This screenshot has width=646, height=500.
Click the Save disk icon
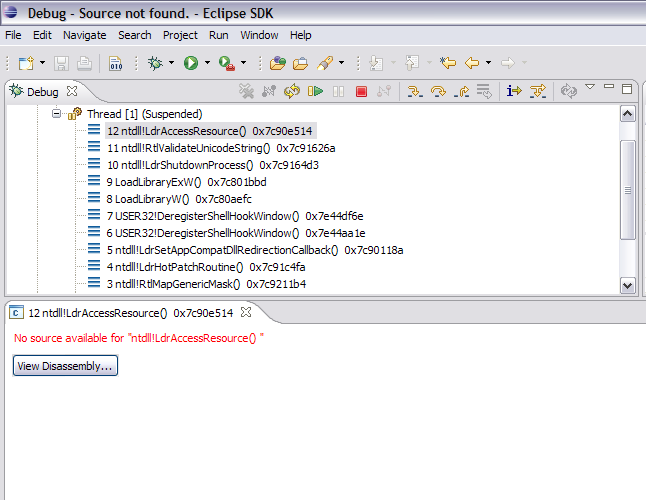click(x=61, y=63)
